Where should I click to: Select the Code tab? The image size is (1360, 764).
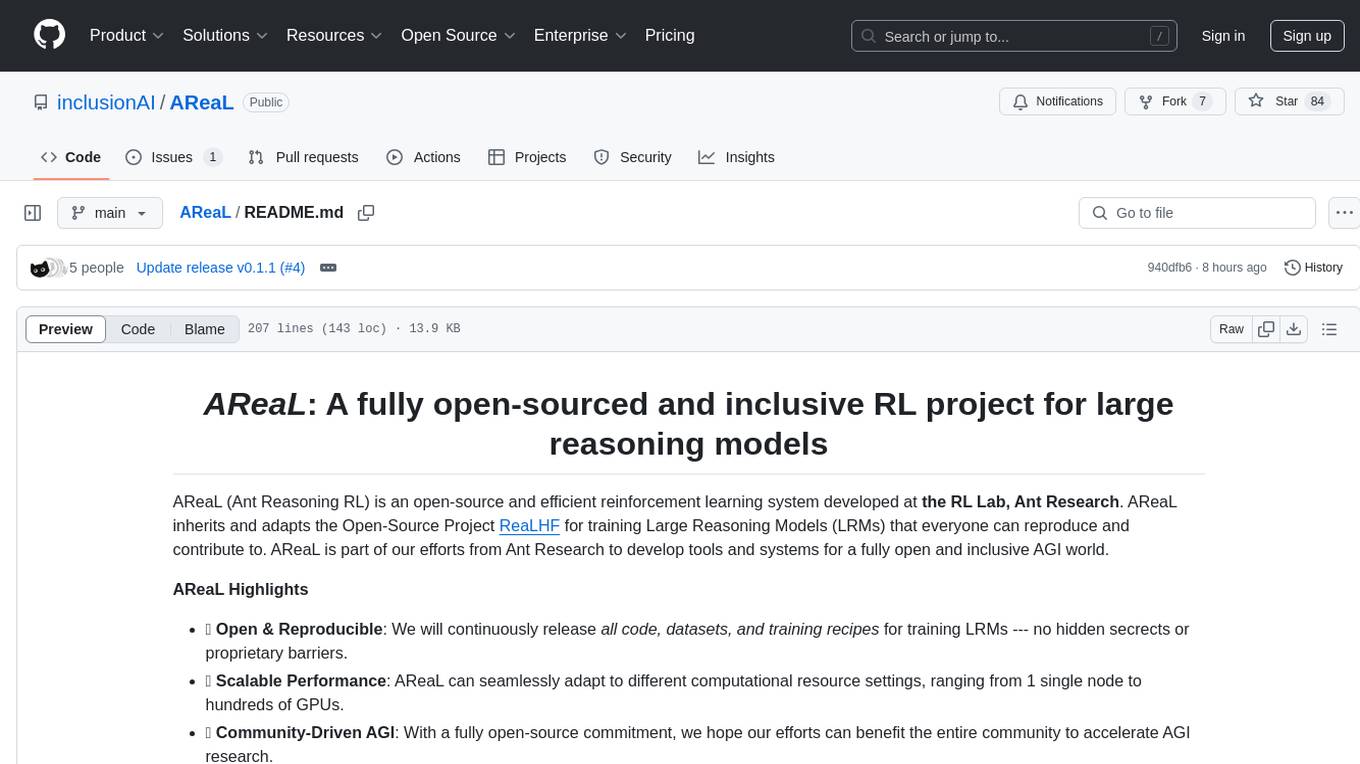tap(71, 157)
